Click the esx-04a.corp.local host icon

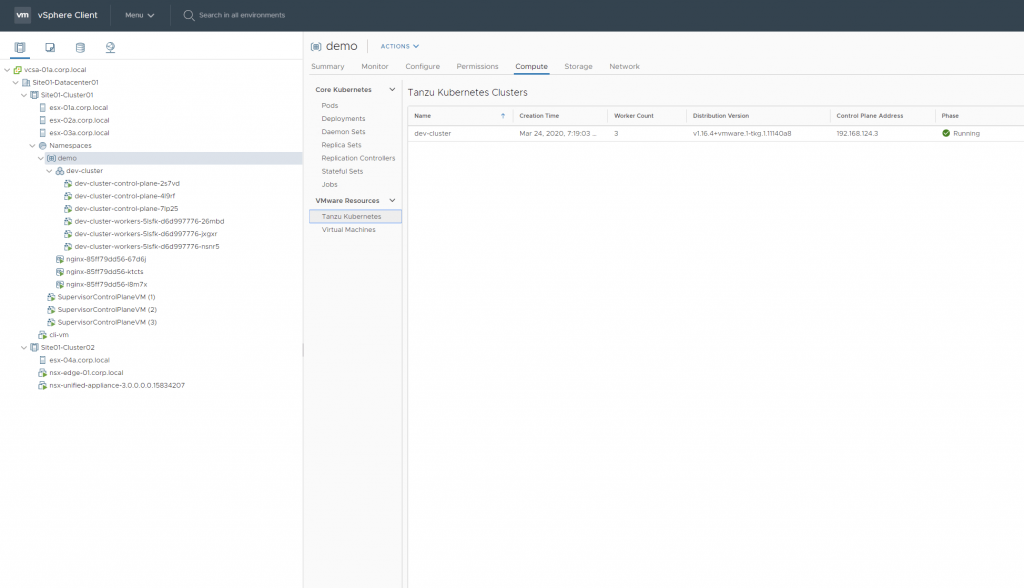pyautogui.click(x=43, y=360)
